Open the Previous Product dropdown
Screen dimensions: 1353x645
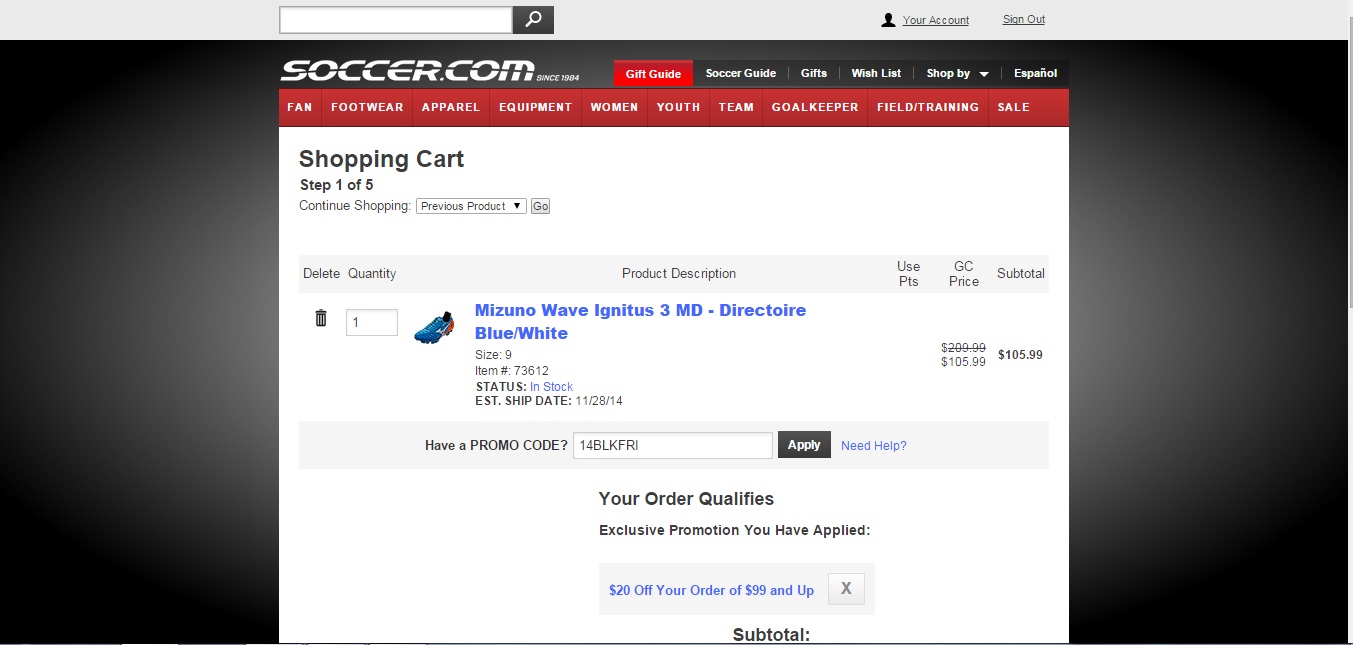(x=471, y=206)
